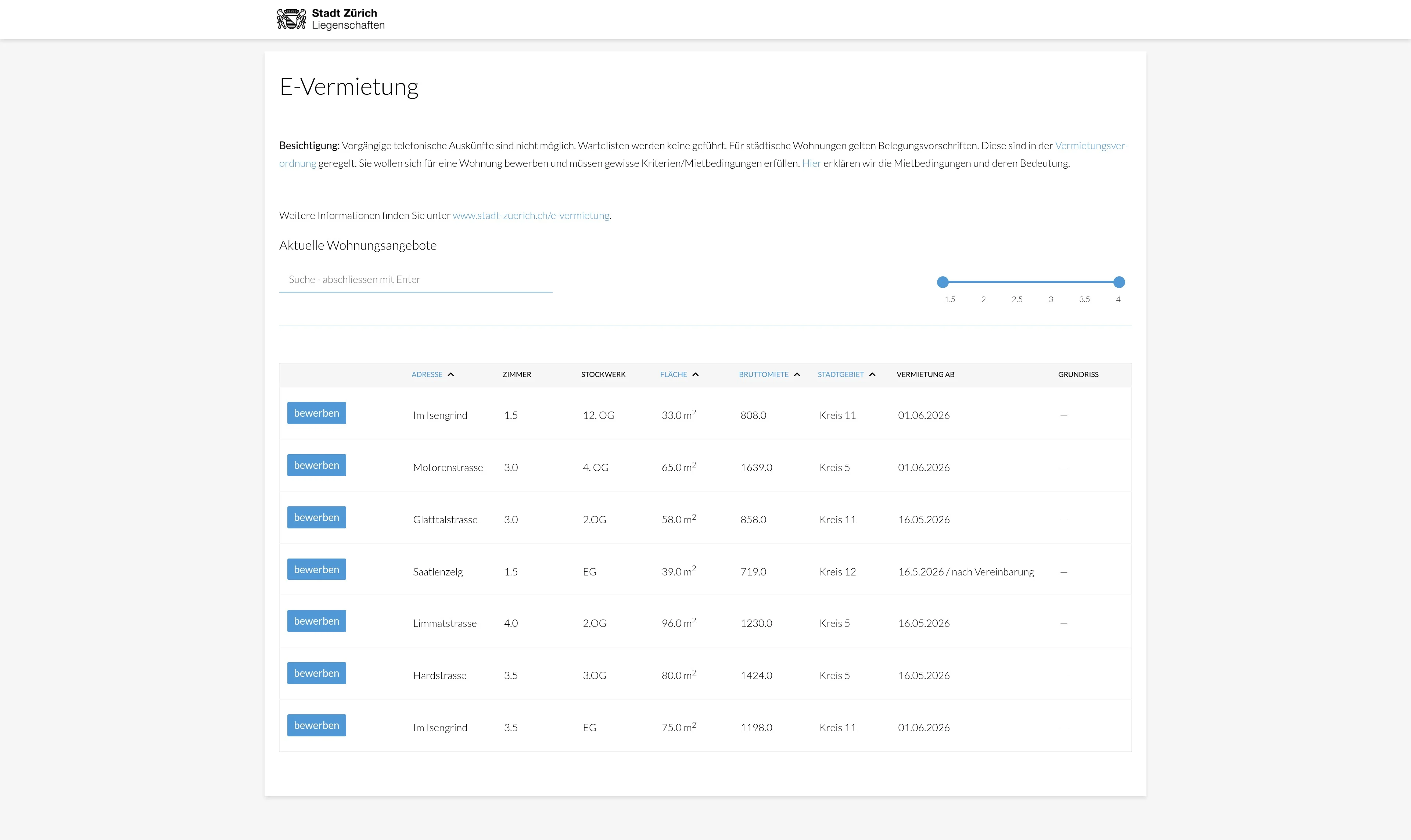Click the Bruttomiete sort arrow icon

point(797,375)
